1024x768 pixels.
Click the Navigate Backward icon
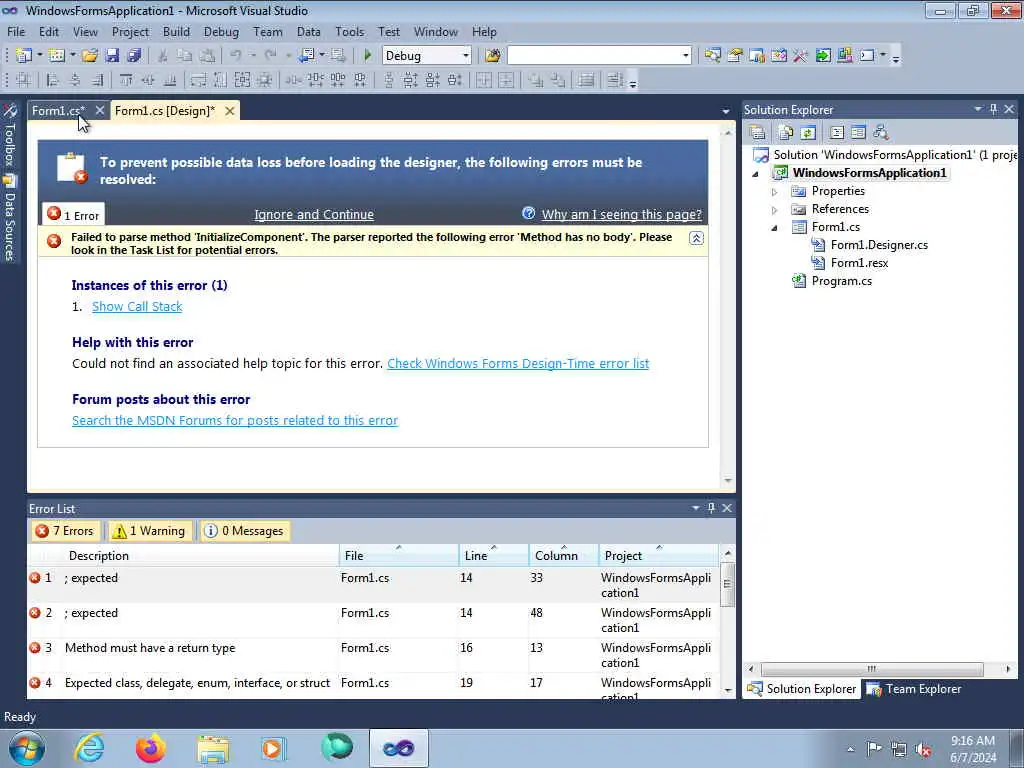pyautogui.click(x=306, y=56)
